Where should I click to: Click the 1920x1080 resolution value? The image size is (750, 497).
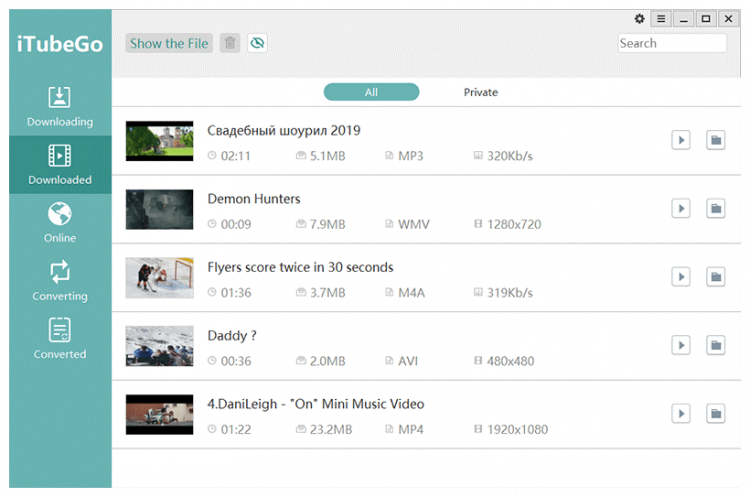pyautogui.click(x=518, y=430)
